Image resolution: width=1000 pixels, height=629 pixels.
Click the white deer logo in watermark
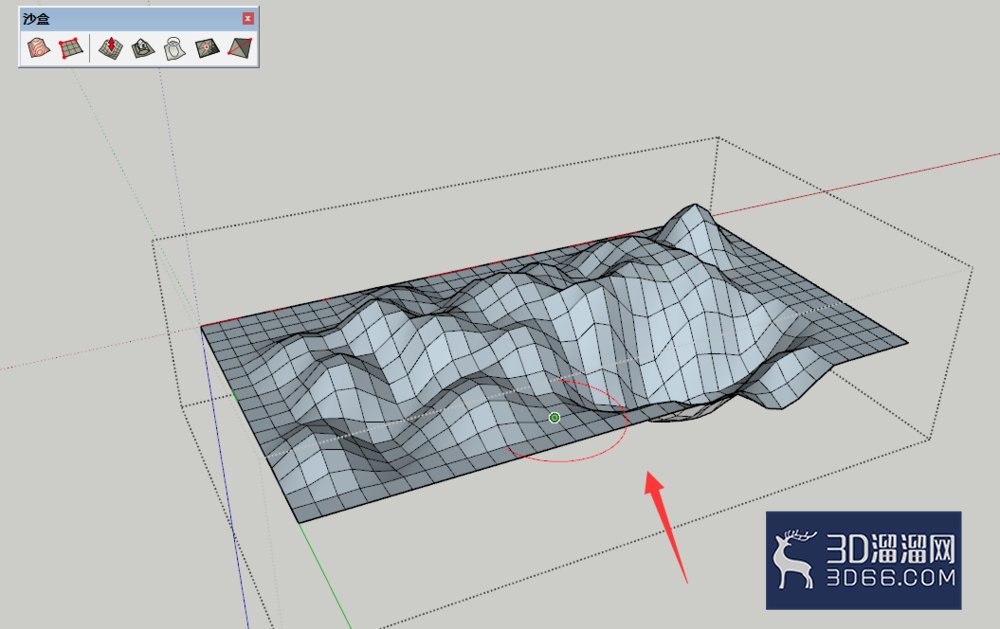click(x=793, y=559)
